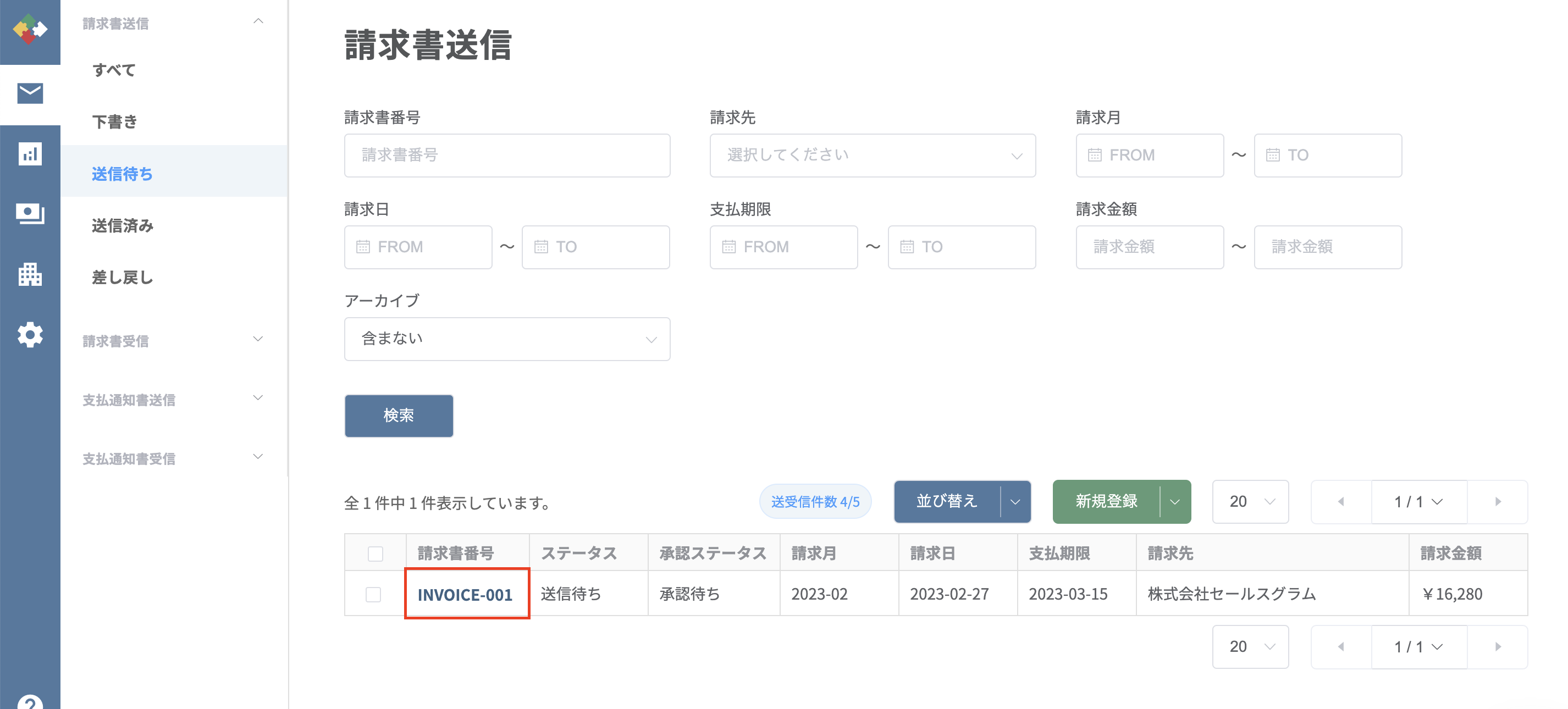
Task: Focus the 請求書番号 input field
Action: tap(507, 155)
